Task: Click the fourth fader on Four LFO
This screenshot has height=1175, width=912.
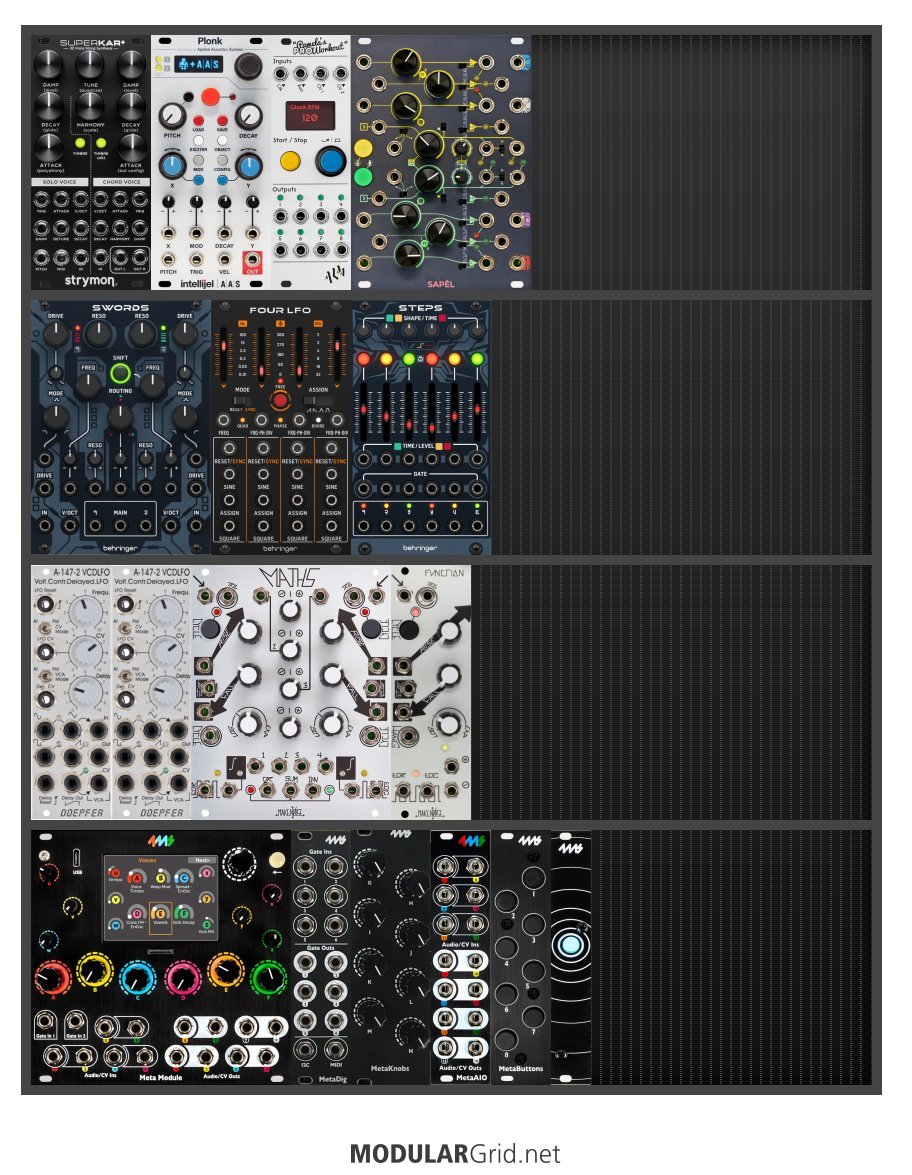Action: (x=338, y=352)
